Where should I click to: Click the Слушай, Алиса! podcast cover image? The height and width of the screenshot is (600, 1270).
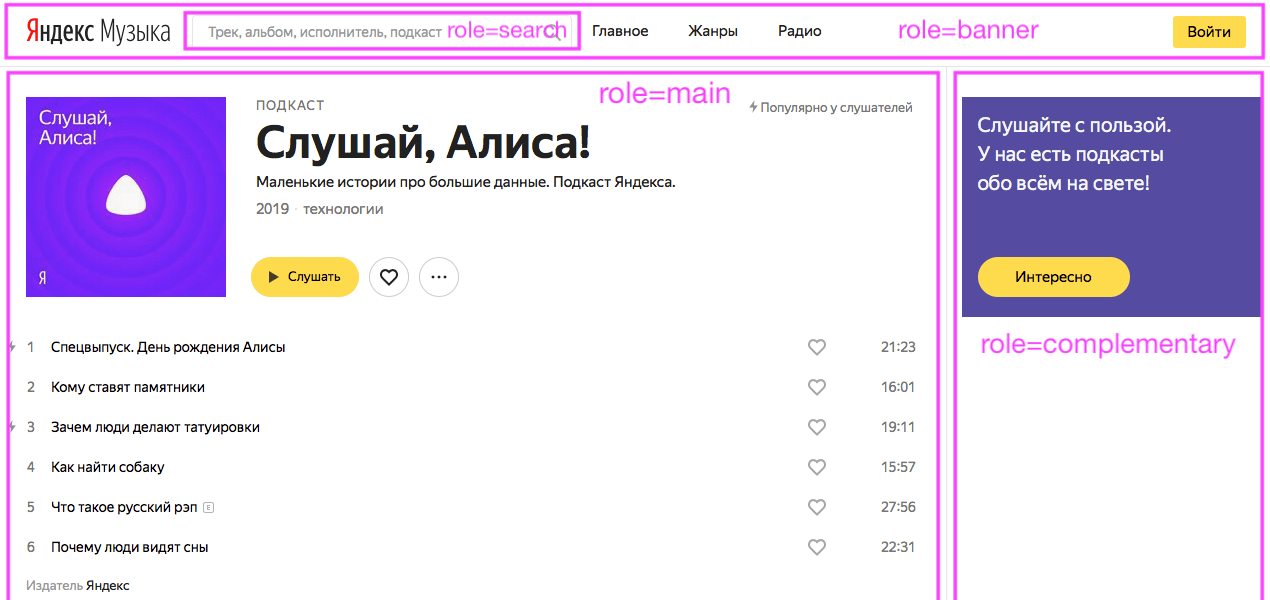[126, 197]
